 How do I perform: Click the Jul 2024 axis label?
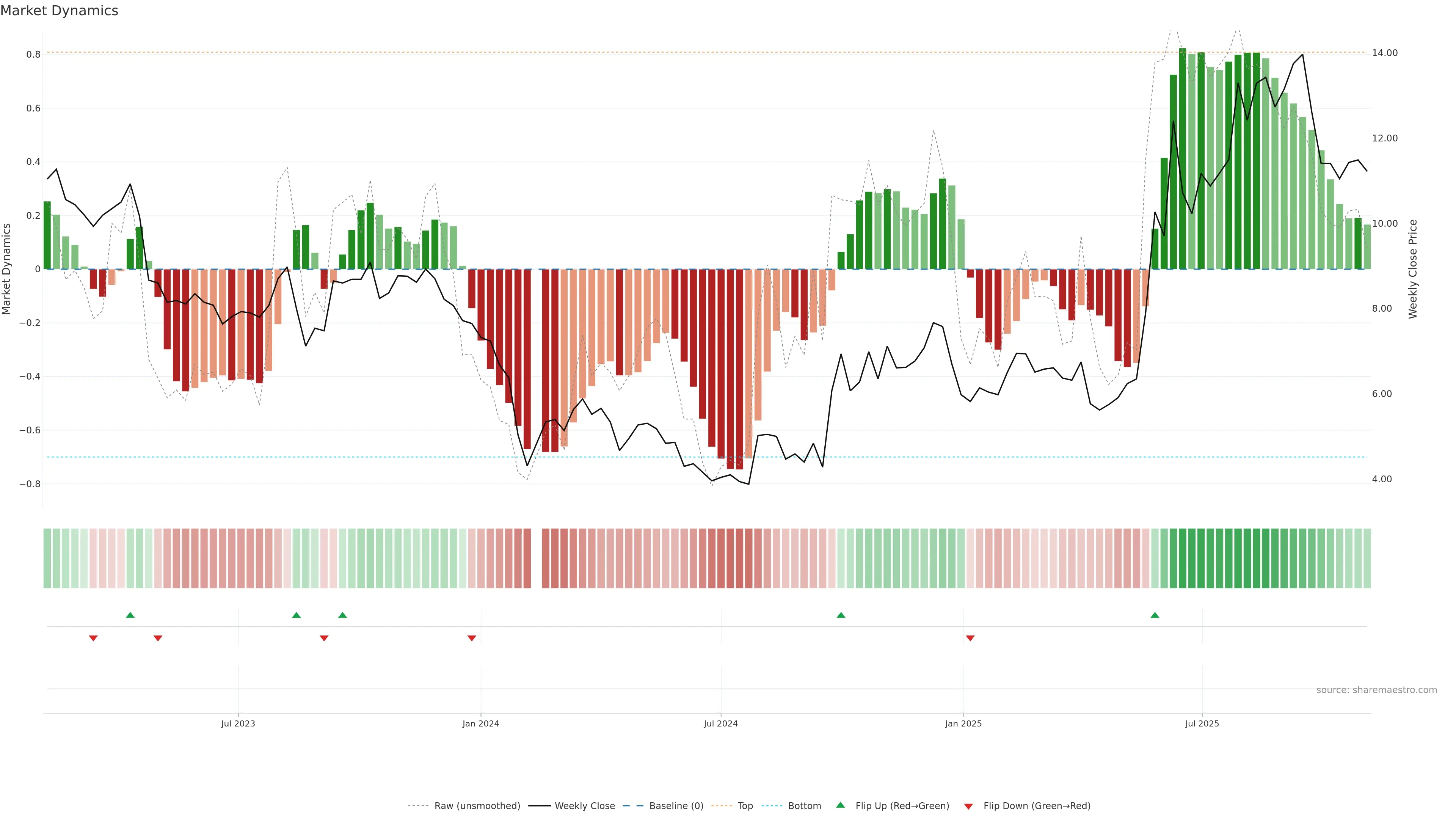point(721,723)
